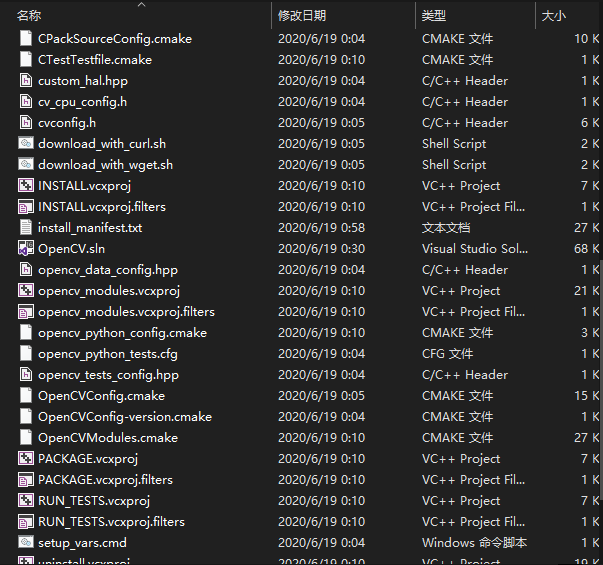Sort files by the 类型 column header
The image size is (603, 565).
point(434,16)
